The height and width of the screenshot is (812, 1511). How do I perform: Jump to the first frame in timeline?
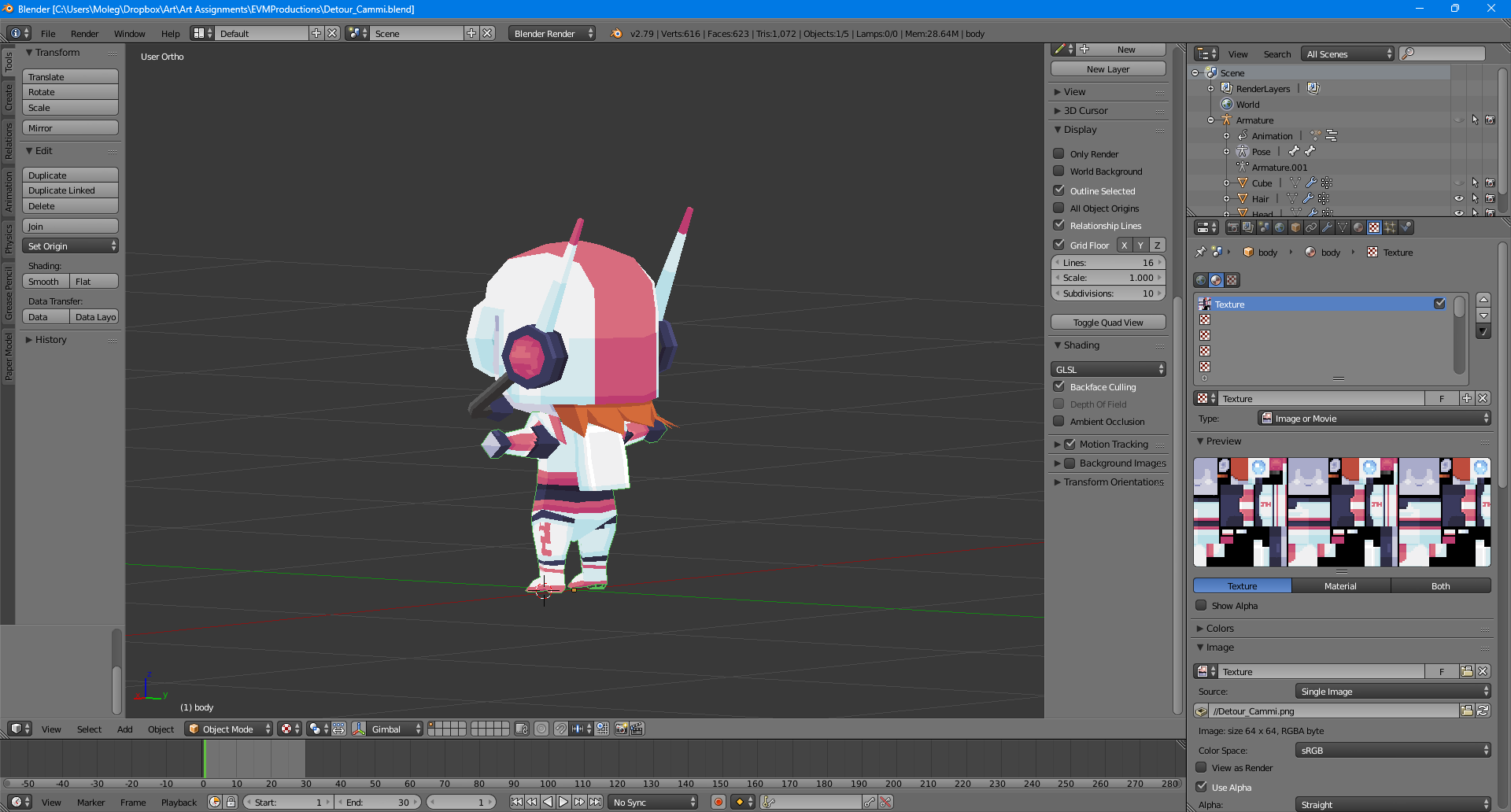point(516,802)
